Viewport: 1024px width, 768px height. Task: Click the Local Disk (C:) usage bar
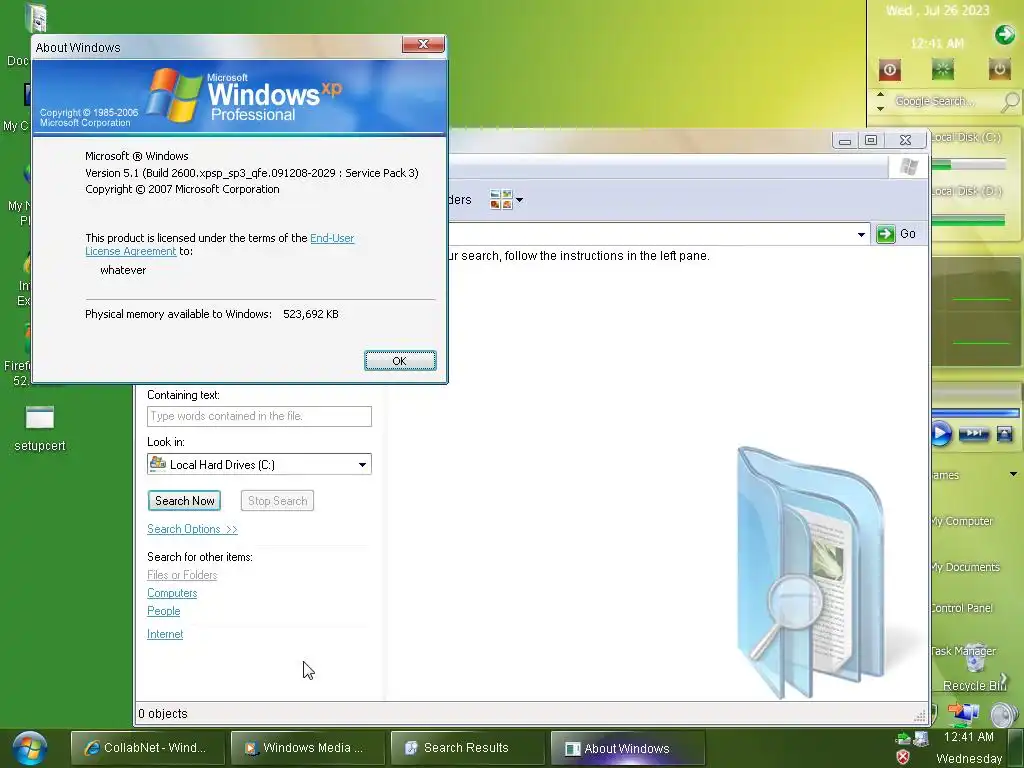tap(968, 166)
